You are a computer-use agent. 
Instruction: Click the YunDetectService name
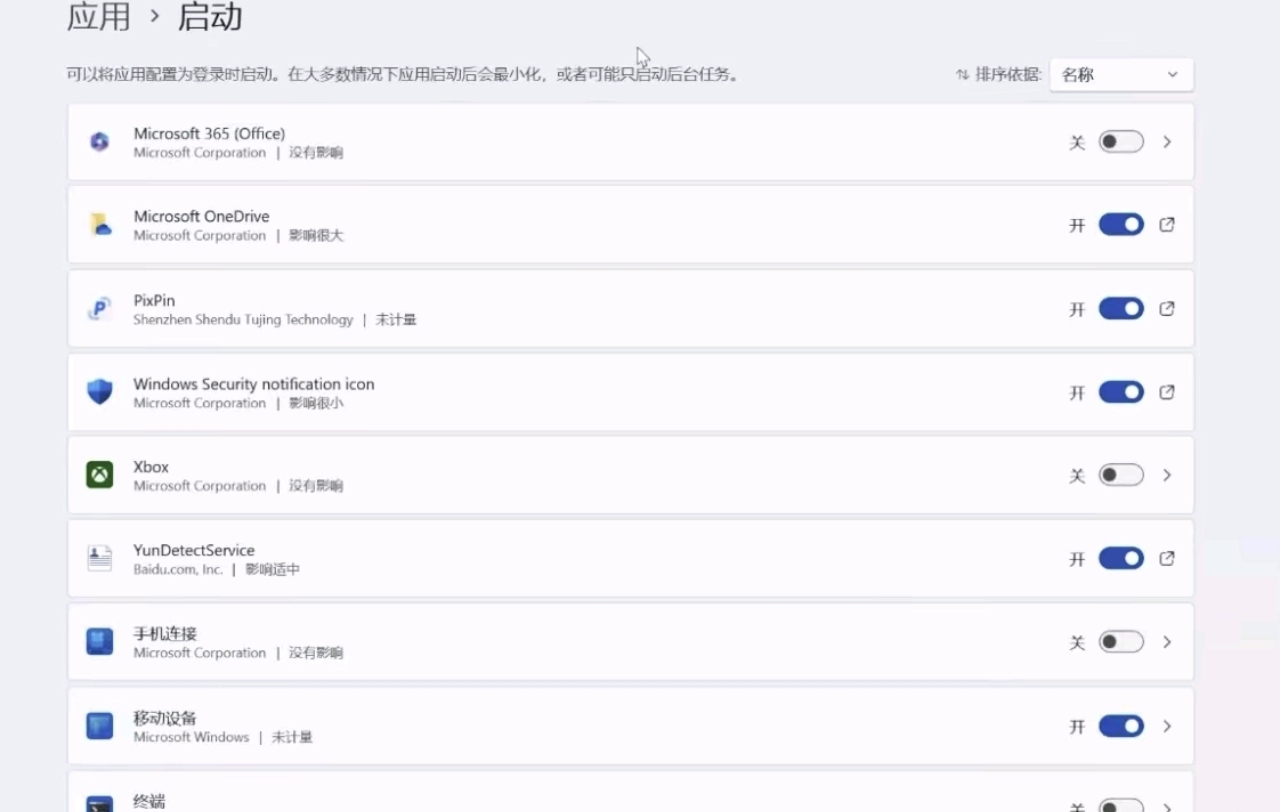pyautogui.click(x=194, y=550)
